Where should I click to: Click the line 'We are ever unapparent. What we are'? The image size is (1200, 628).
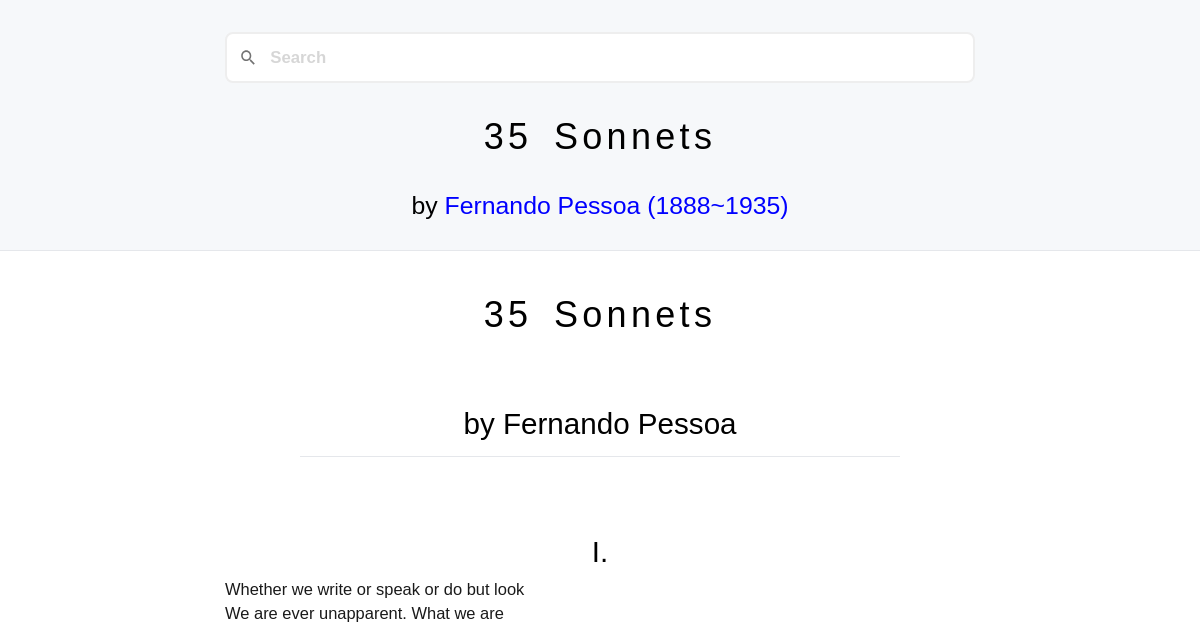[x=364, y=613]
